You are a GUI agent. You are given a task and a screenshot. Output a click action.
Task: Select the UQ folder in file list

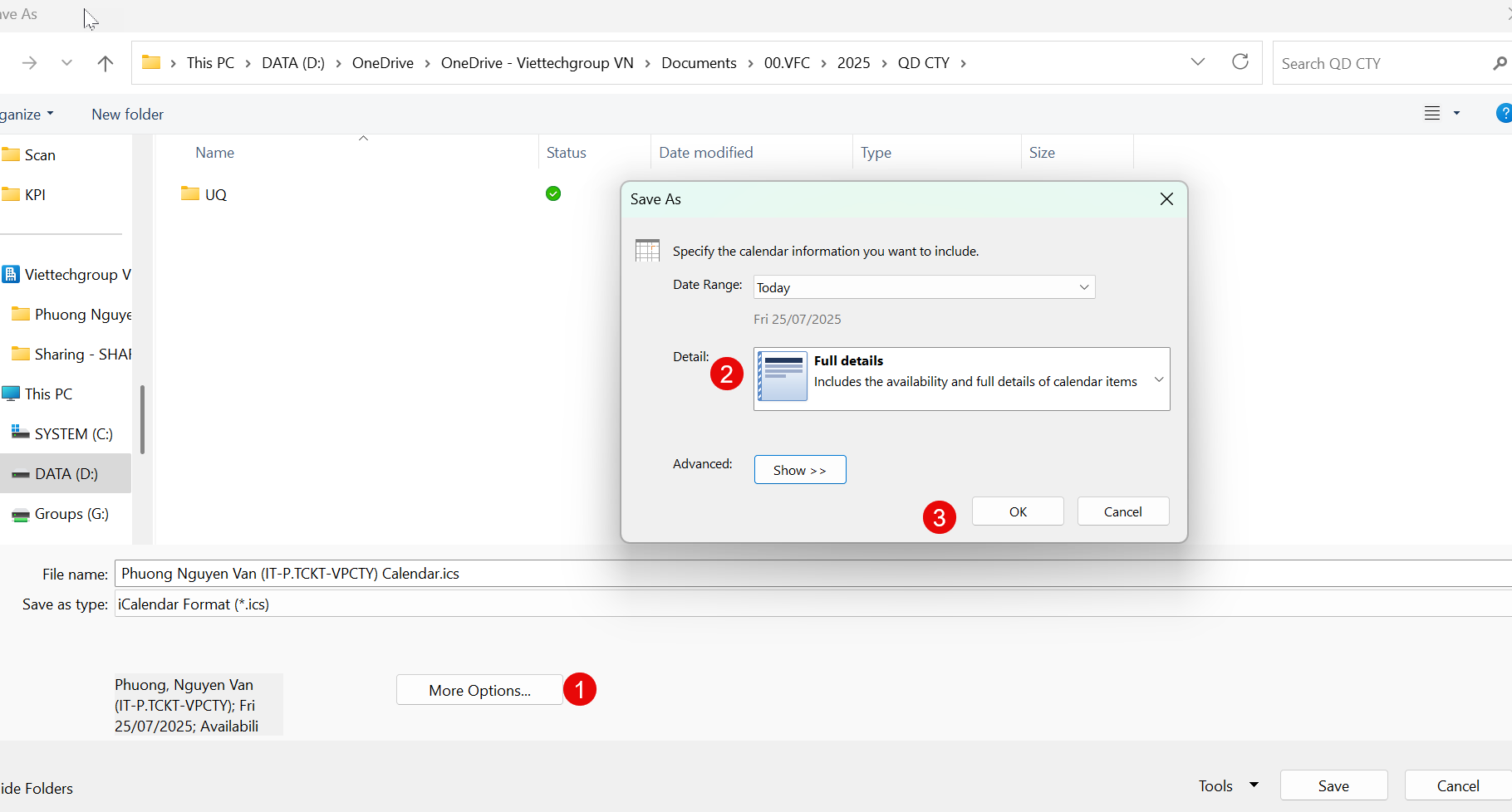point(215,194)
